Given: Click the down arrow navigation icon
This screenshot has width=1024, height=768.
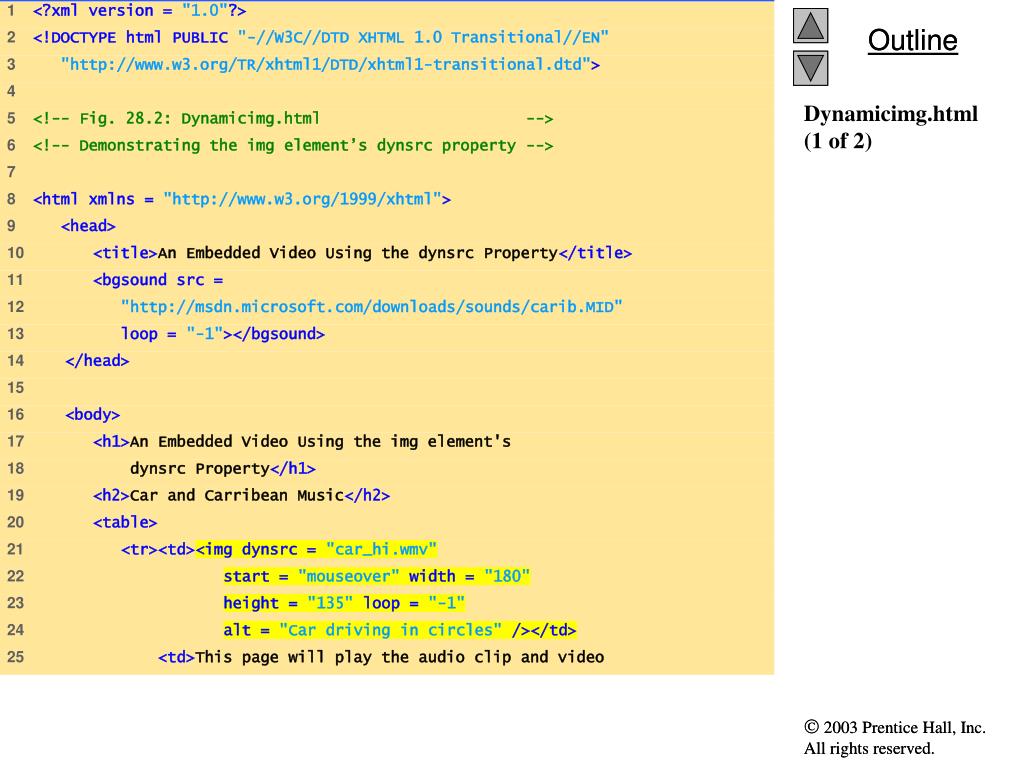Looking at the screenshot, I should pyautogui.click(x=810, y=68).
